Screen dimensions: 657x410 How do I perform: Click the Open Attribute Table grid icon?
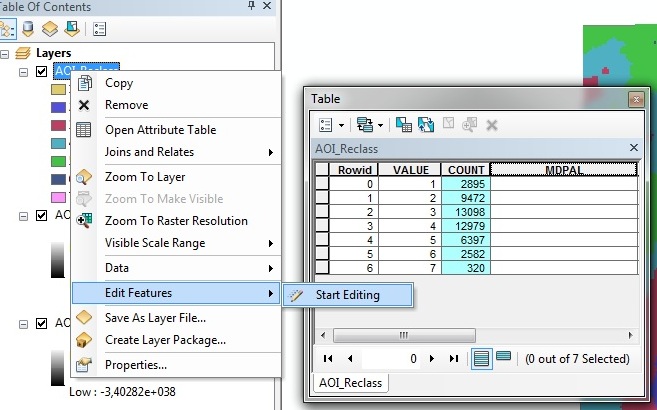pos(83,130)
